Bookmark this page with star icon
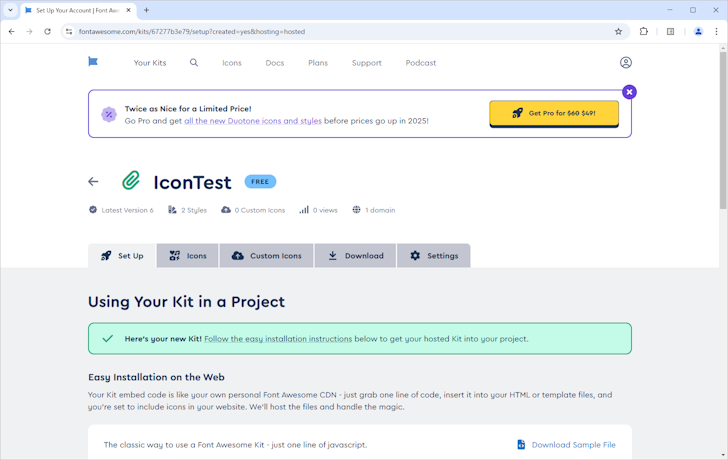The height and width of the screenshot is (460, 728). click(618, 31)
